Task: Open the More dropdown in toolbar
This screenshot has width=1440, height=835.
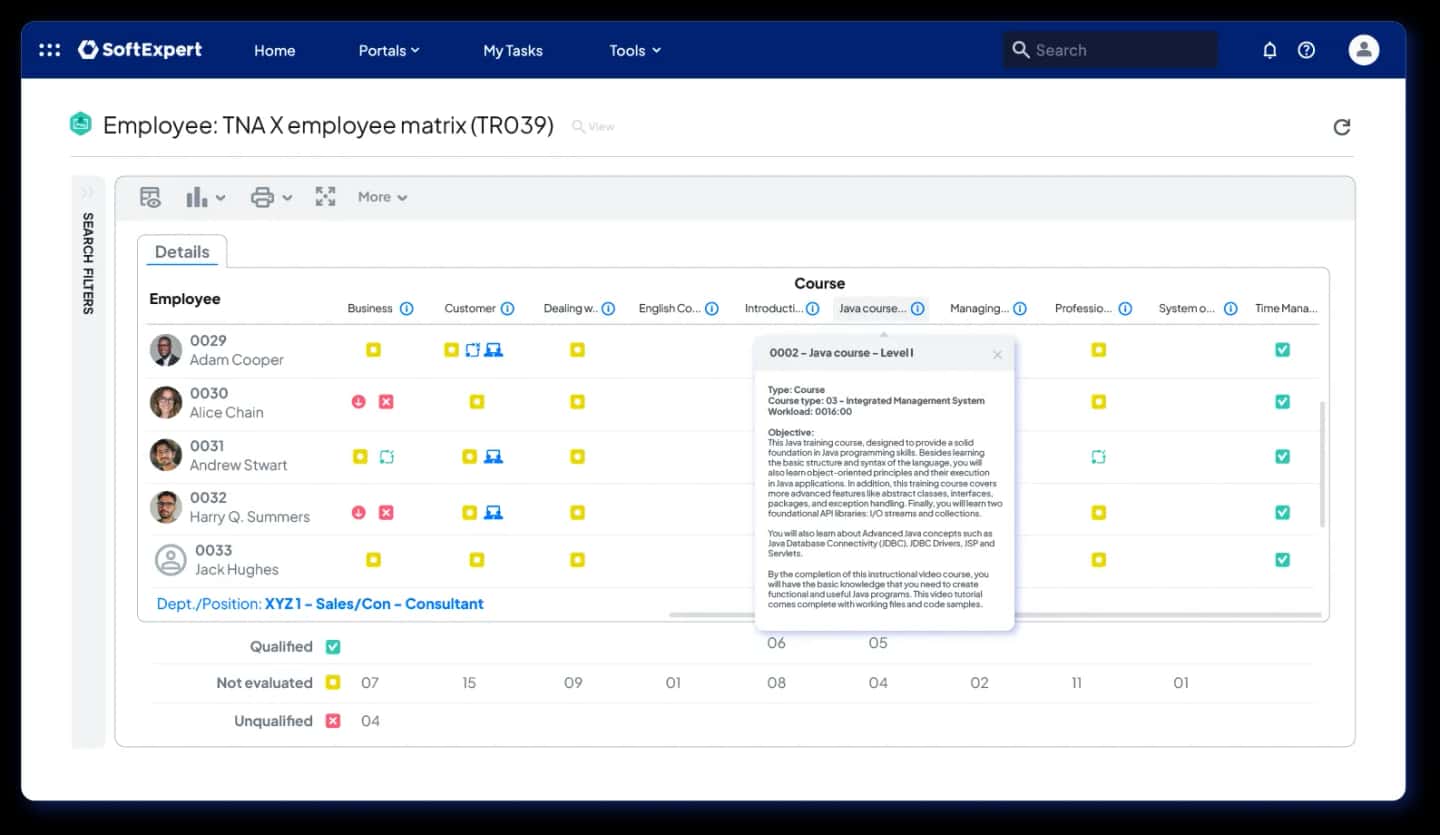Action: tap(383, 197)
